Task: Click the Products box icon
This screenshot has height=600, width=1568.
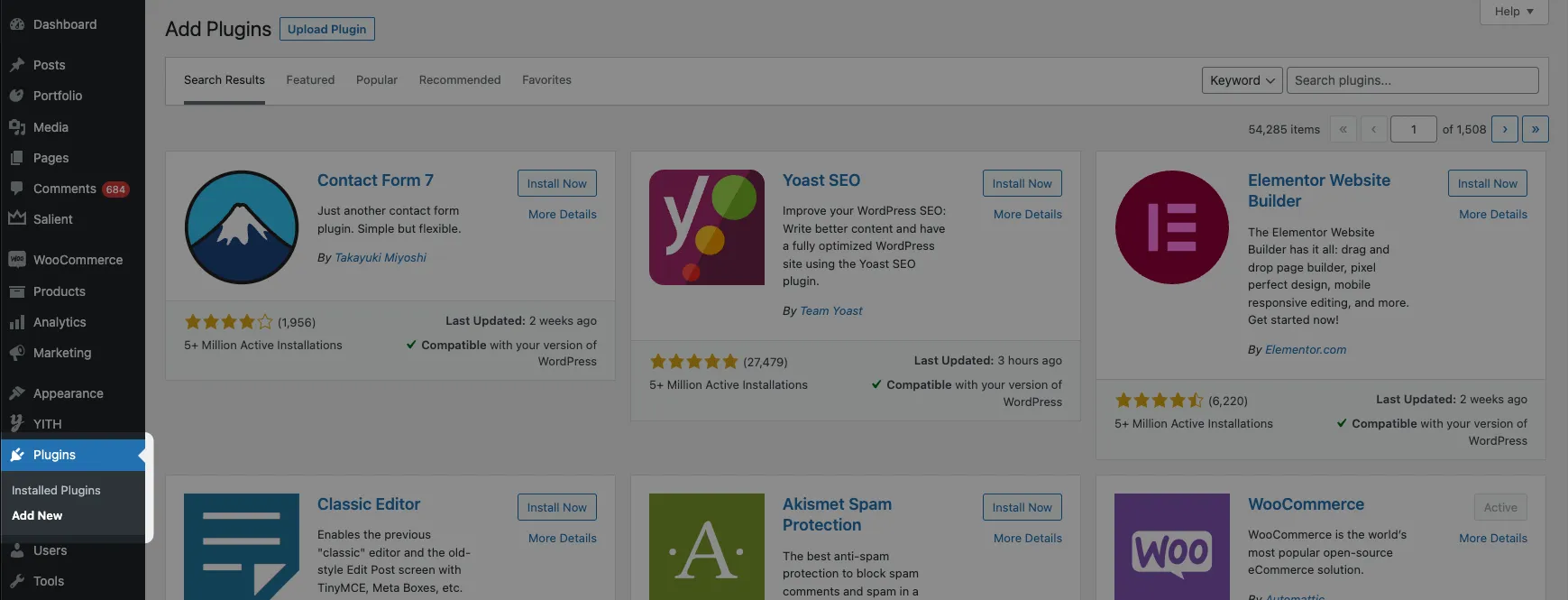Action: (17, 291)
